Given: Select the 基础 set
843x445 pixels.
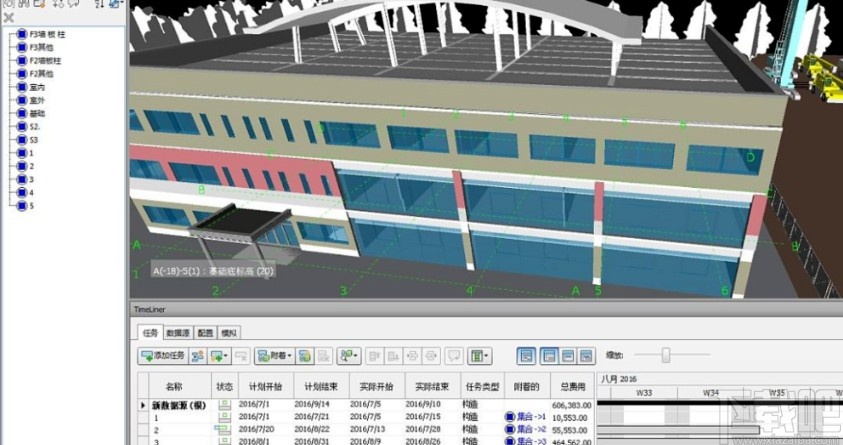Looking at the screenshot, I should pos(37,113).
